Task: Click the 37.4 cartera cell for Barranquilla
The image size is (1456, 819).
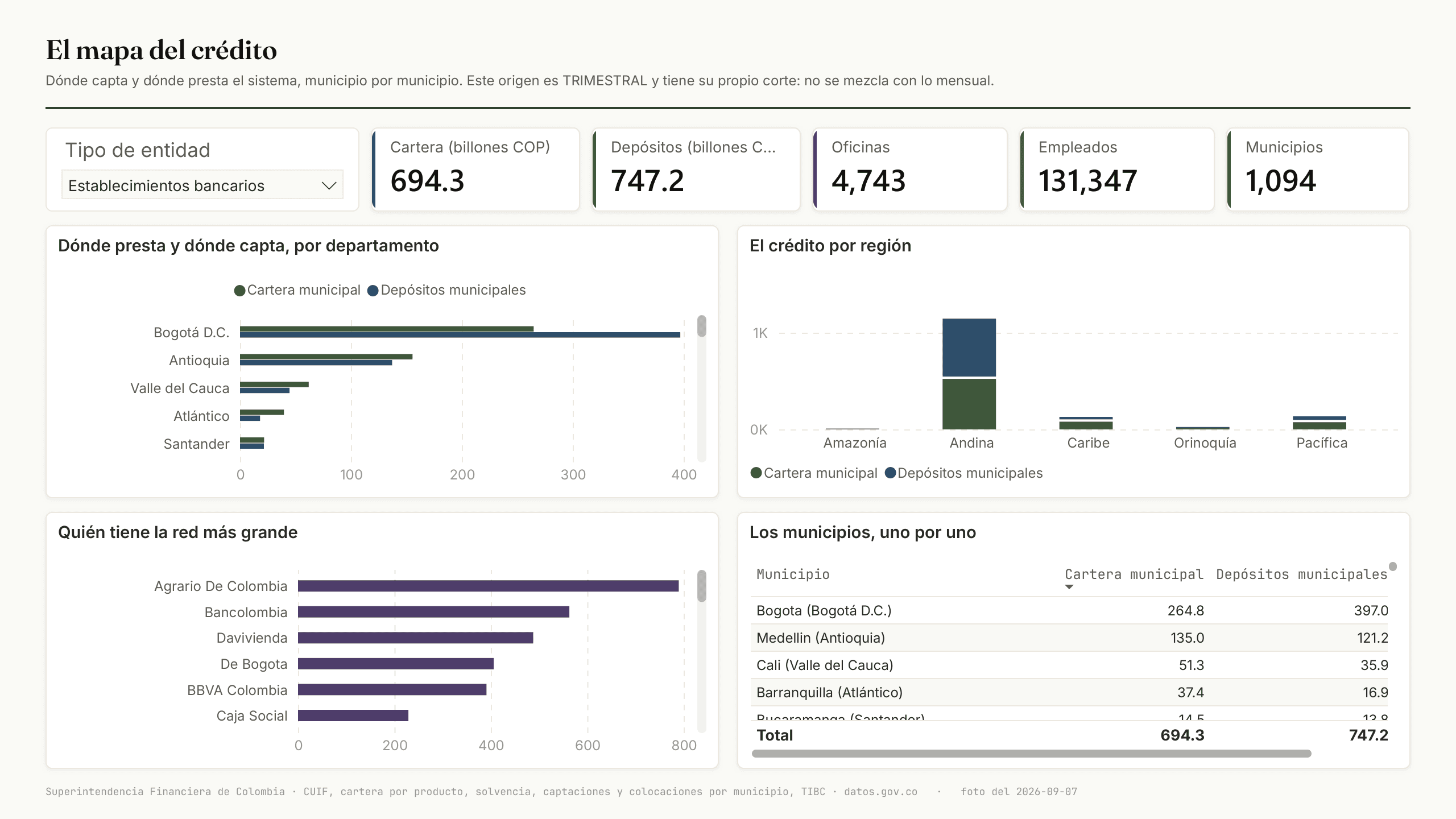Action: [1191, 693]
